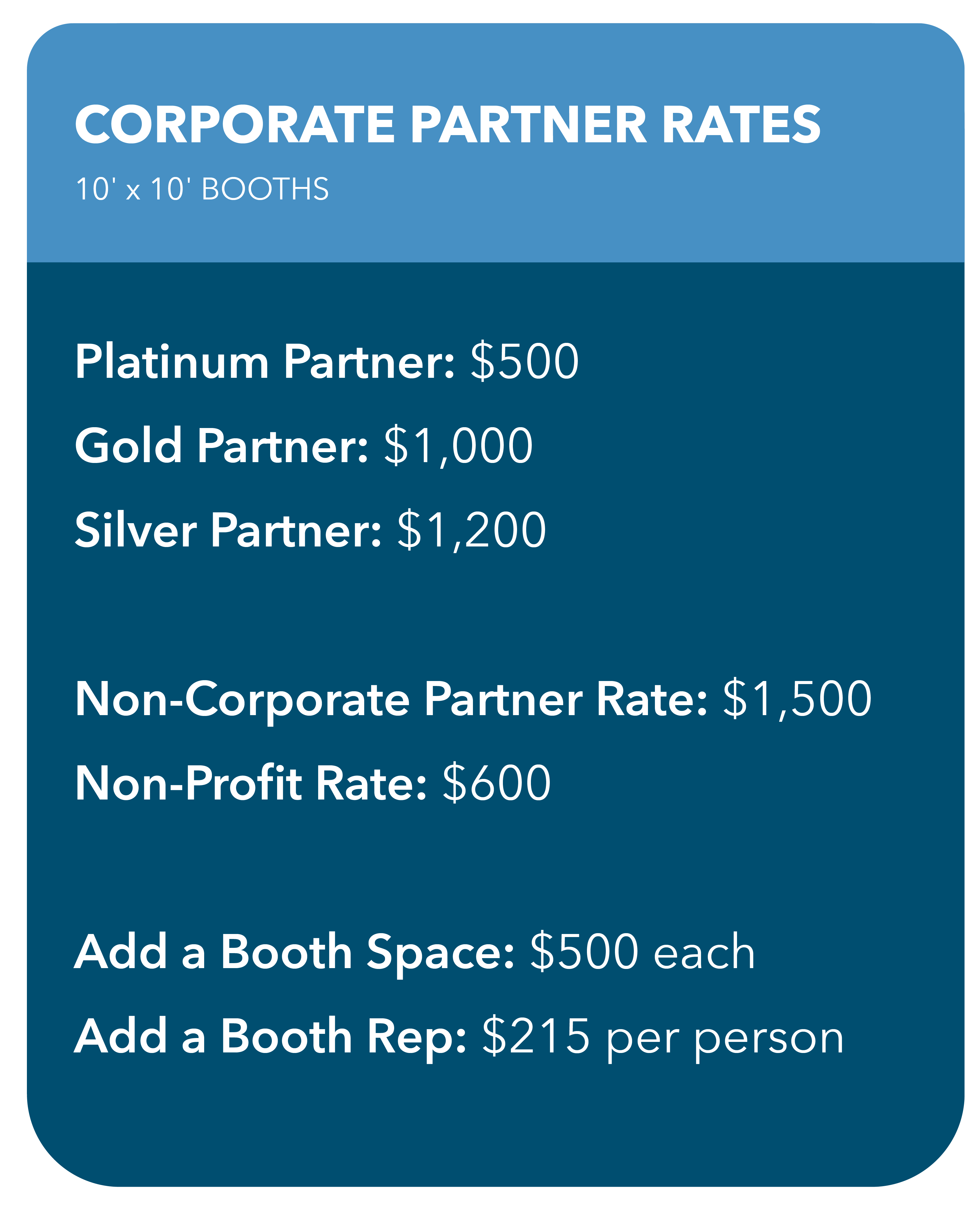Select the Platinum Partner $500 price
Image resolution: width=980 pixels, height=1205 pixels.
525,362
